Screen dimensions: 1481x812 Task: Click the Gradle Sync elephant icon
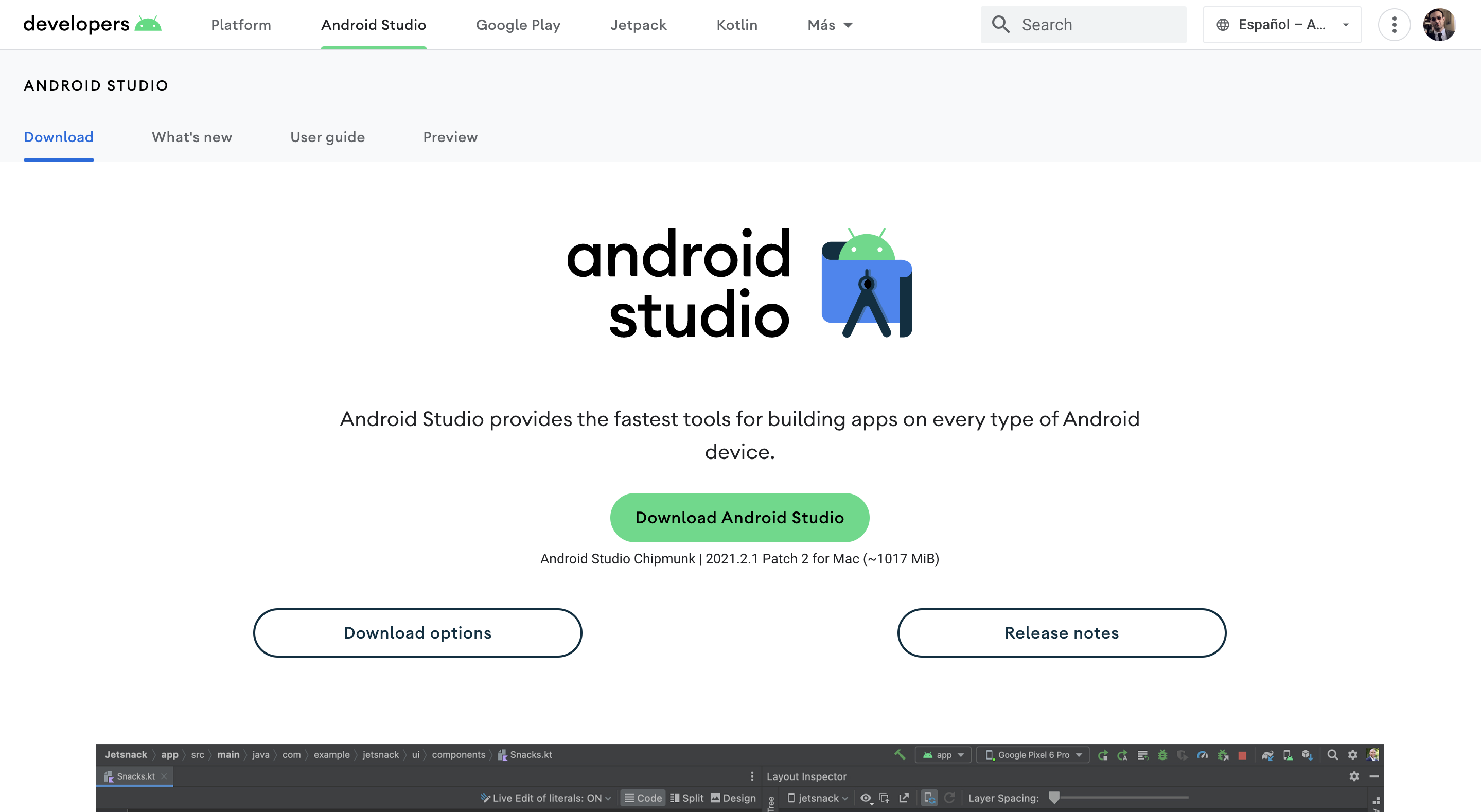tap(1268, 755)
